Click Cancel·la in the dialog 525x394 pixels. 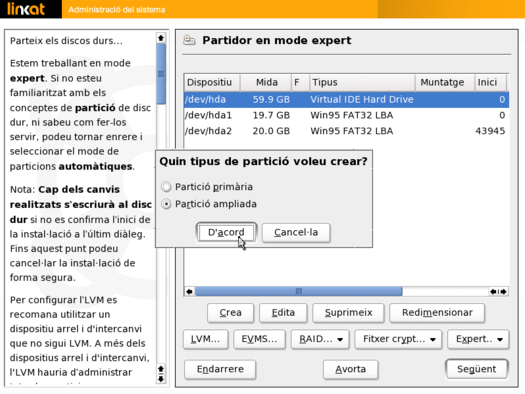click(x=296, y=232)
